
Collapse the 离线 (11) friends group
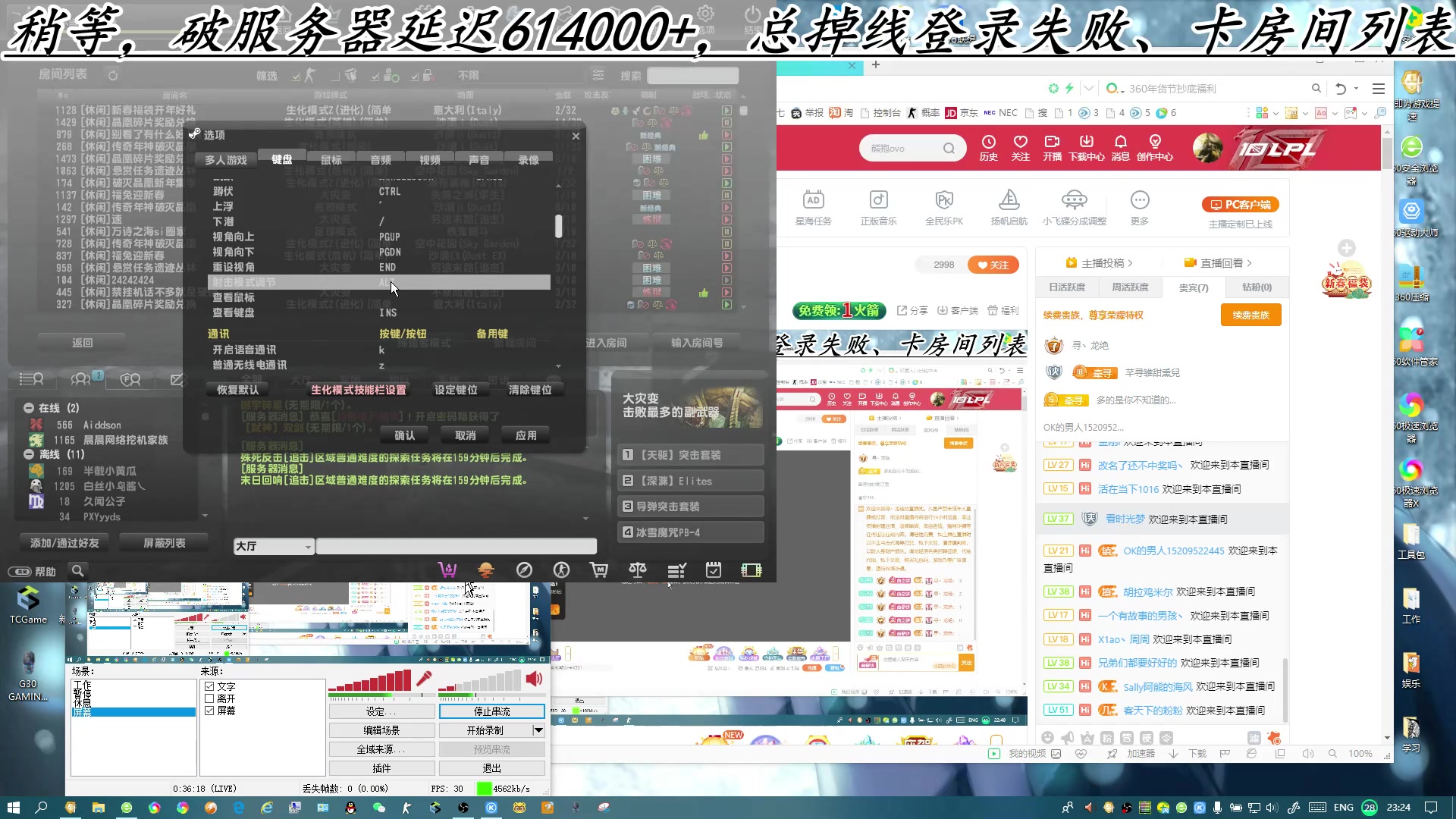point(29,454)
